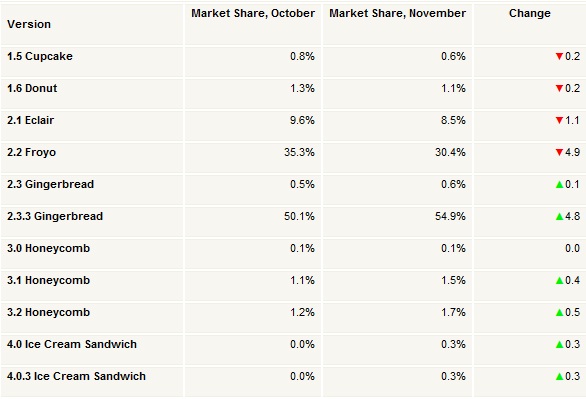
Task: Click the 0.0 change value for Honeycomb
Action: [x=572, y=248]
